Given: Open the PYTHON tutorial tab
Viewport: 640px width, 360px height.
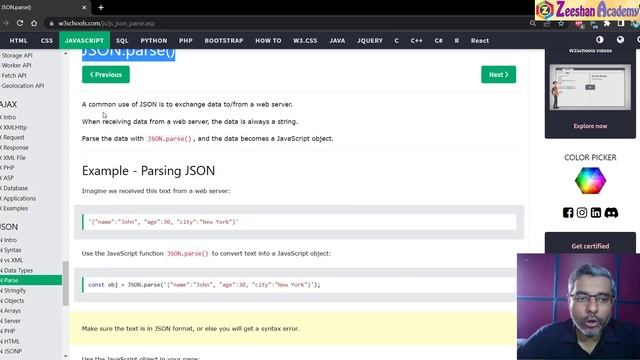Looking at the screenshot, I should (x=154, y=40).
